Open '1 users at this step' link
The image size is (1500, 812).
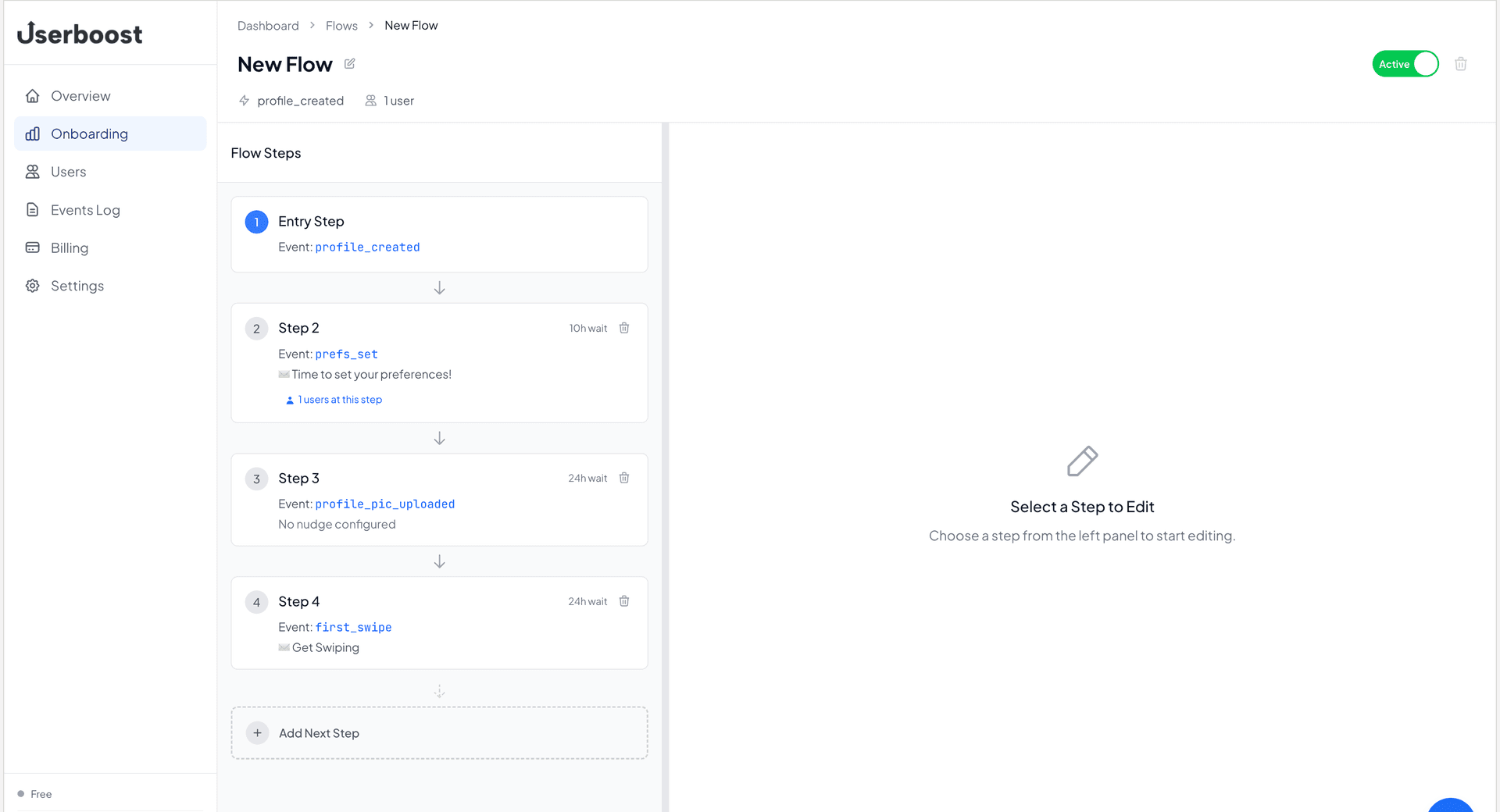(334, 399)
